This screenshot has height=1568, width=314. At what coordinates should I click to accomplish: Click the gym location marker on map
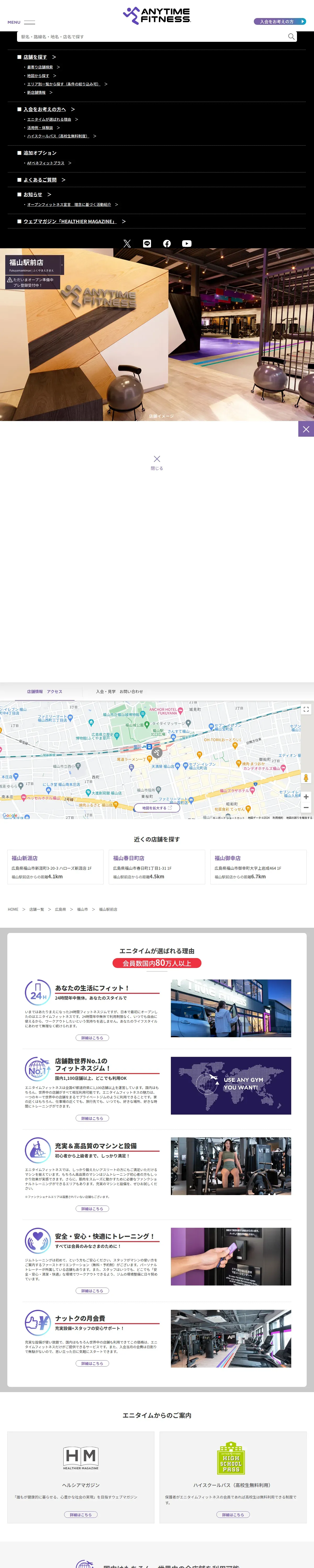[x=157, y=753]
